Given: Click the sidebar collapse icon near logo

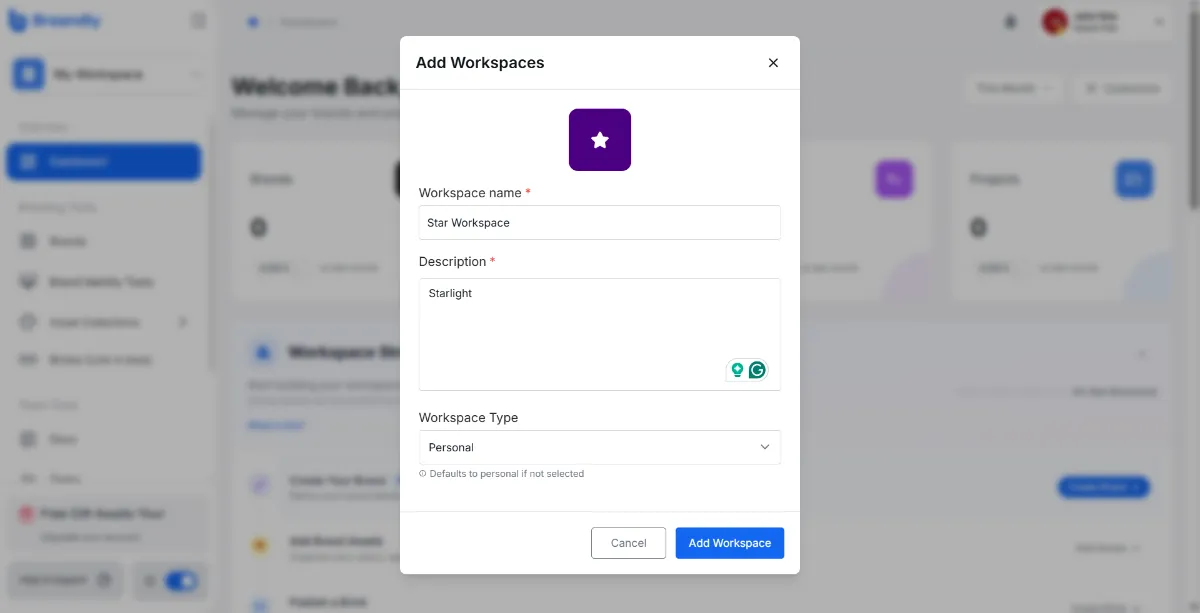Looking at the screenshot, I should (x=198, y=21).
